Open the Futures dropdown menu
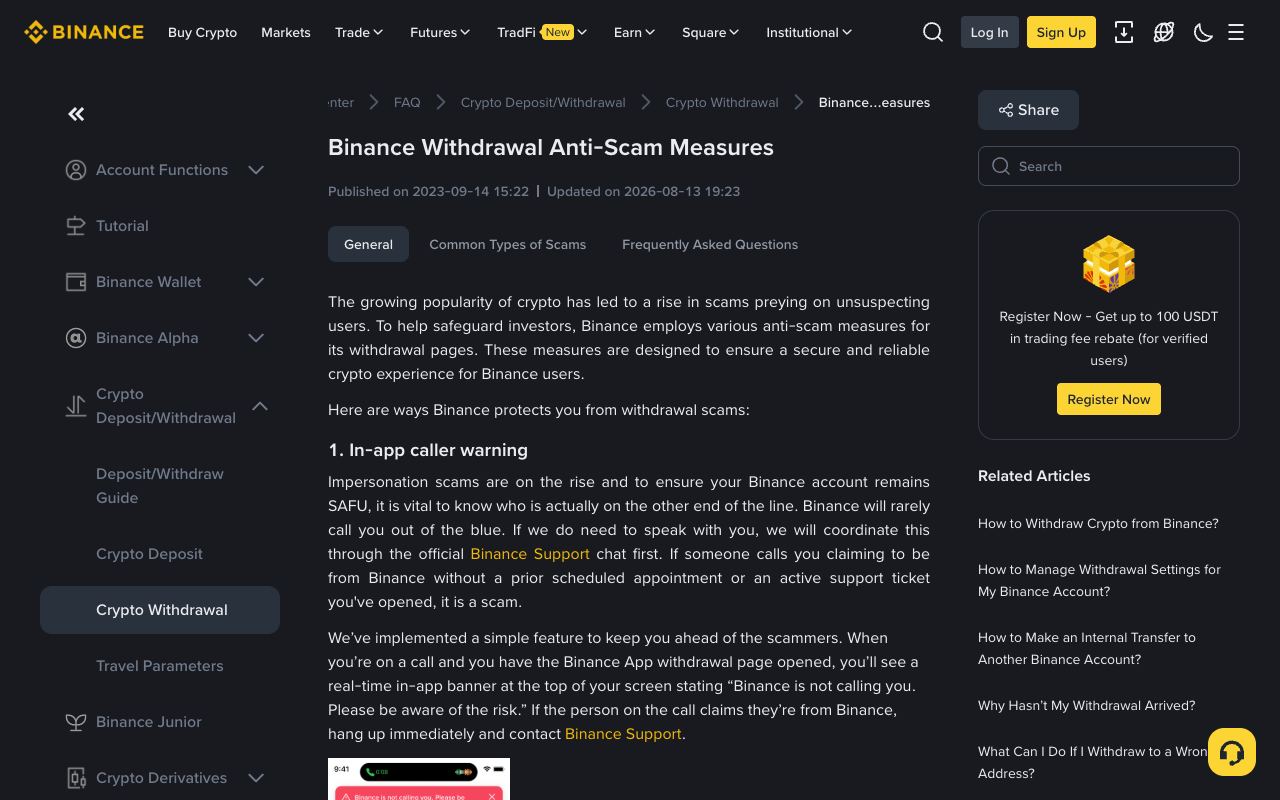 click(441, 32)
